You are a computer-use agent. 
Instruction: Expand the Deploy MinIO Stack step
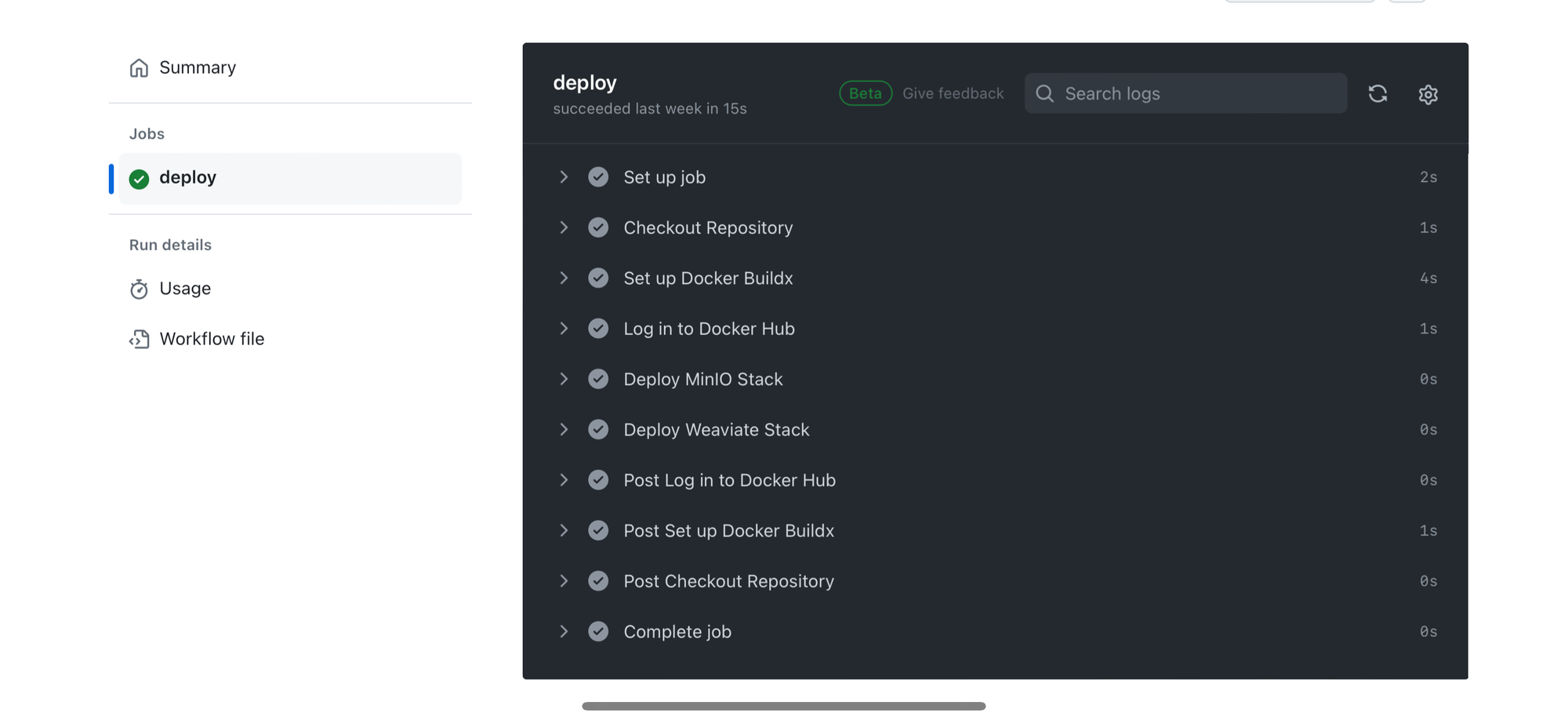point(564,379)
